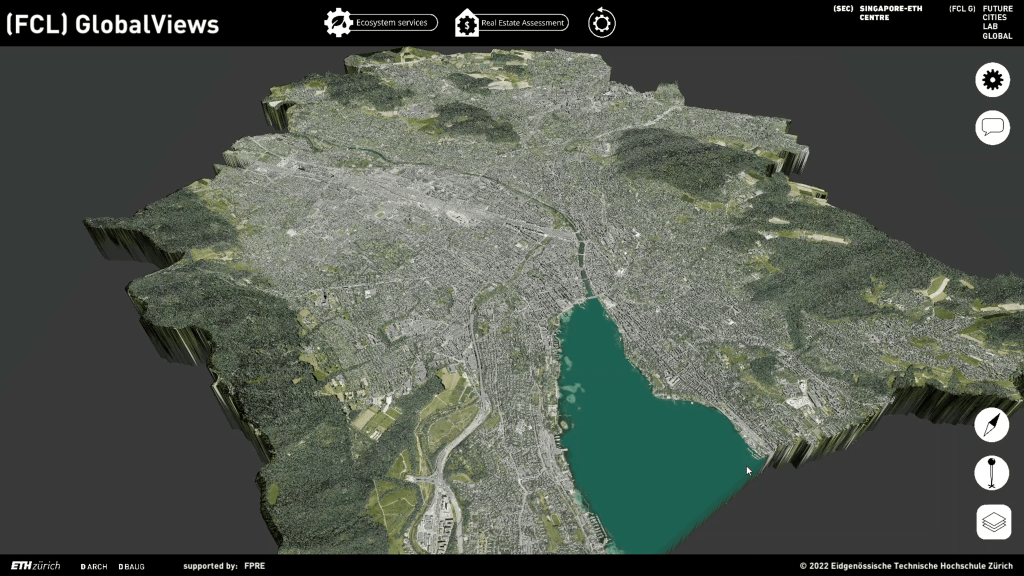Screen dimensions: 1024x576
Task: Open the settings gear button
Action: click(x=992, y=80)
